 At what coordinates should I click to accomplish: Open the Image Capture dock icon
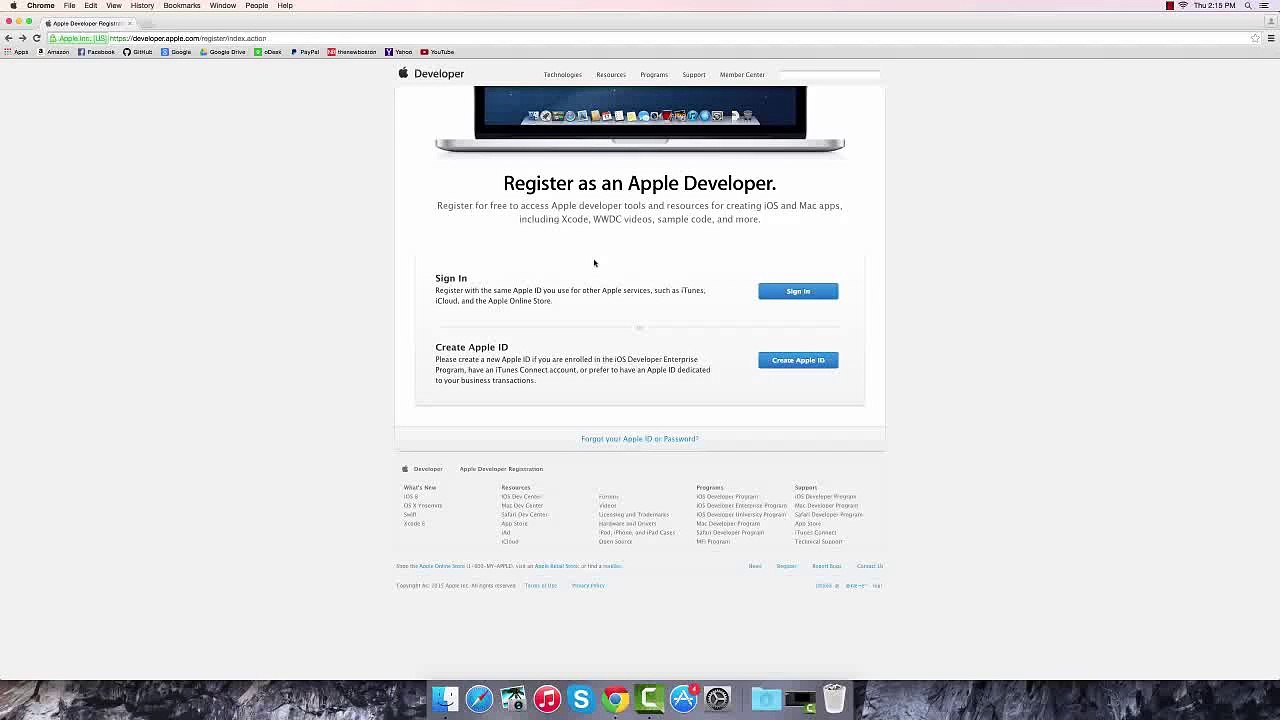(513, 698)
